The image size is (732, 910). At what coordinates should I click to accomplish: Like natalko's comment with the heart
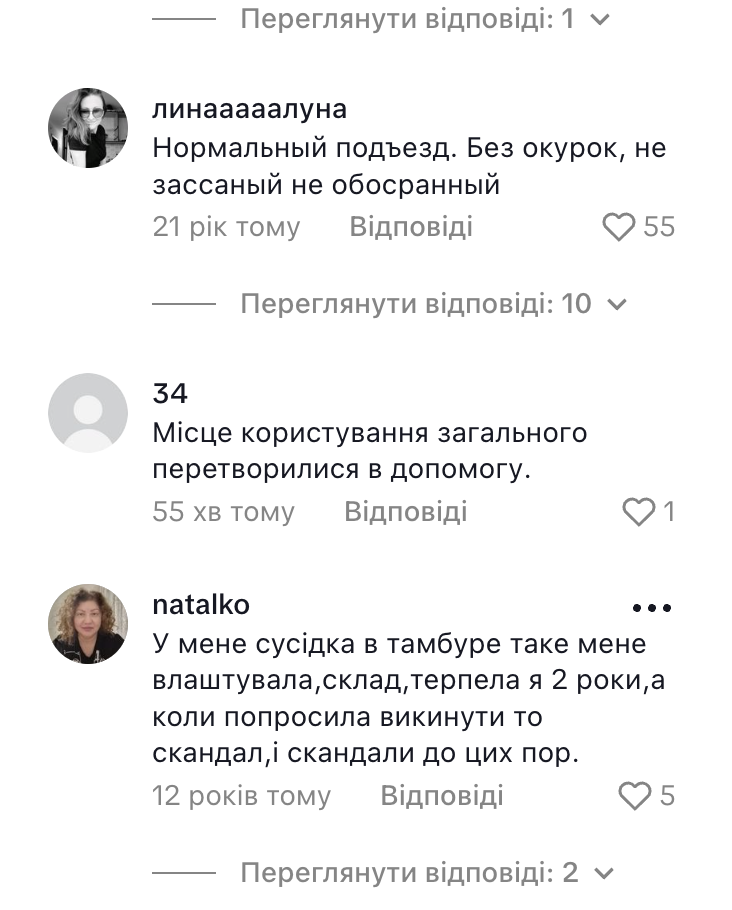(x=635, y=796)
